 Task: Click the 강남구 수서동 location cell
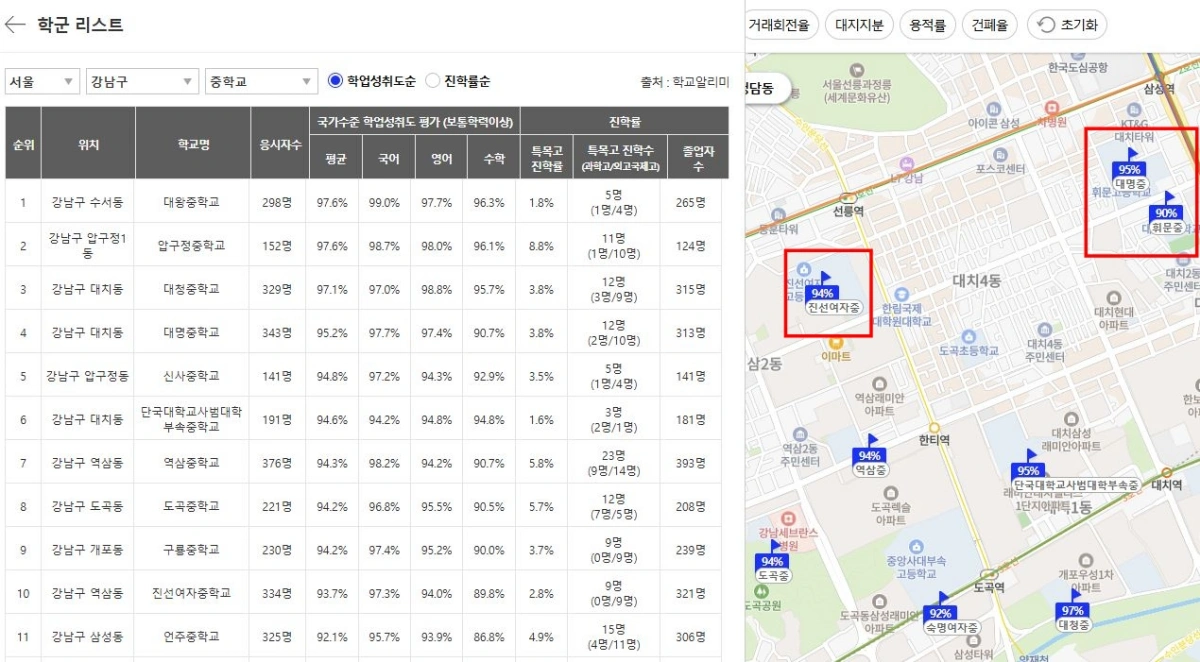(x=88, y=202)
